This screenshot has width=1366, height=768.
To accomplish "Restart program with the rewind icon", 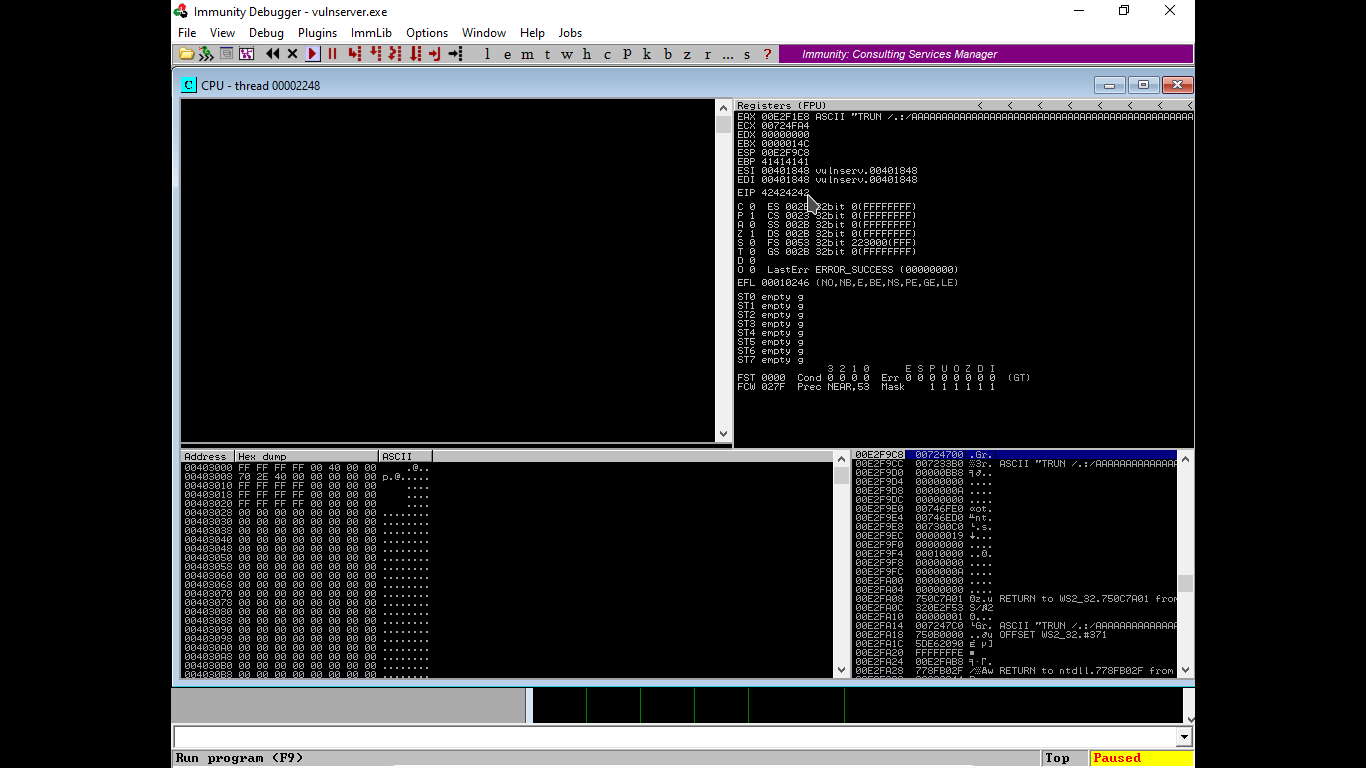I will tap(272, 54).
